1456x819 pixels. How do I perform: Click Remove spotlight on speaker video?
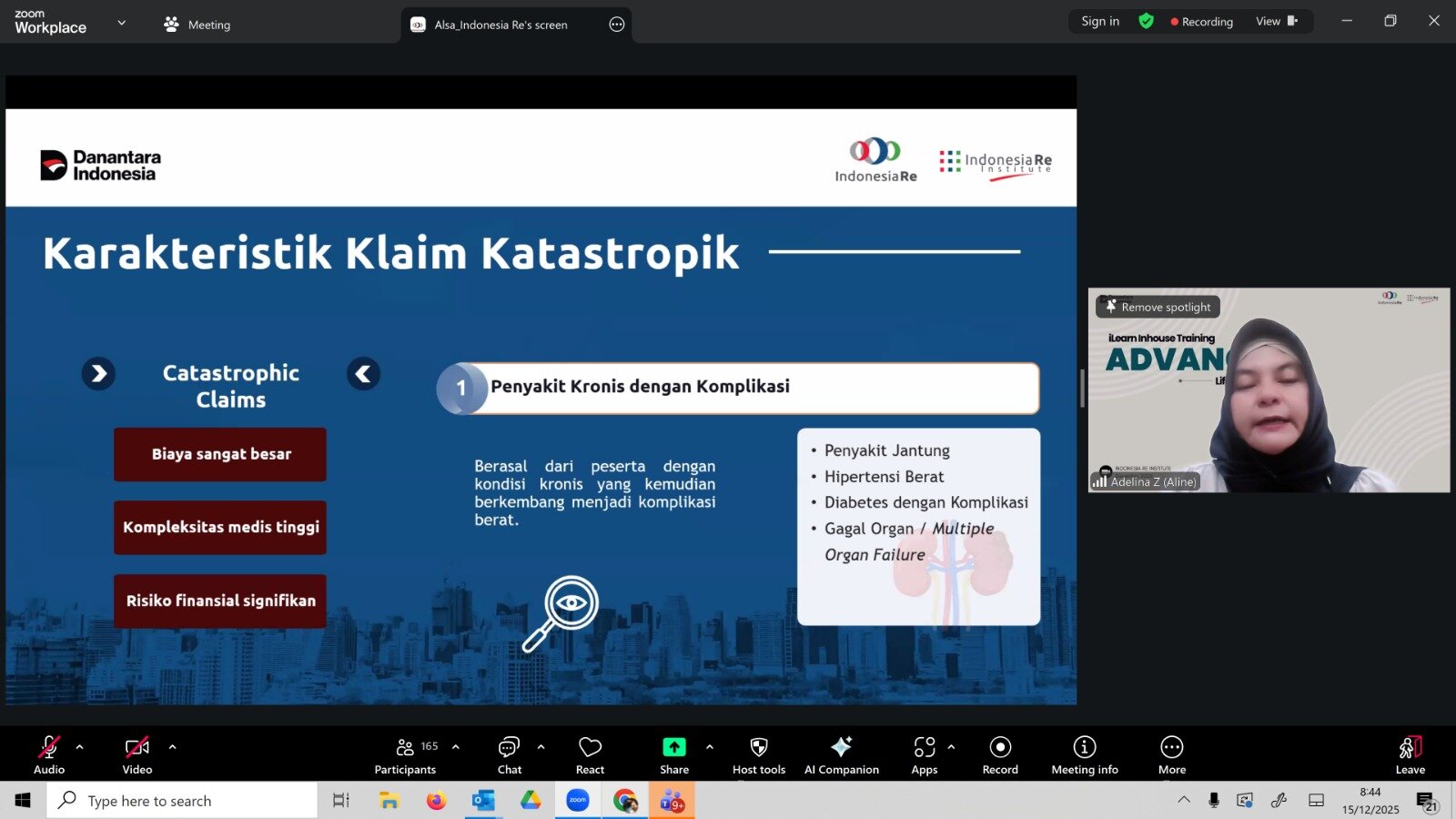coord(1158,308)
